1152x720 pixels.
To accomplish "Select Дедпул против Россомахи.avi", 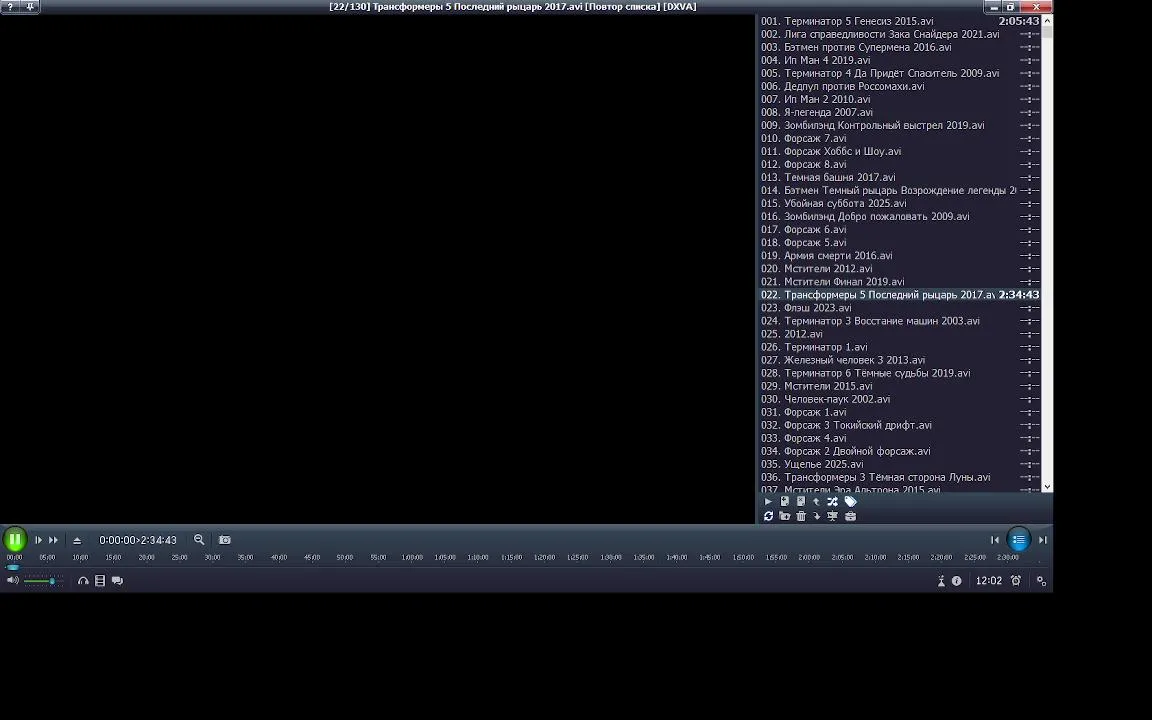I will (900, 87).
